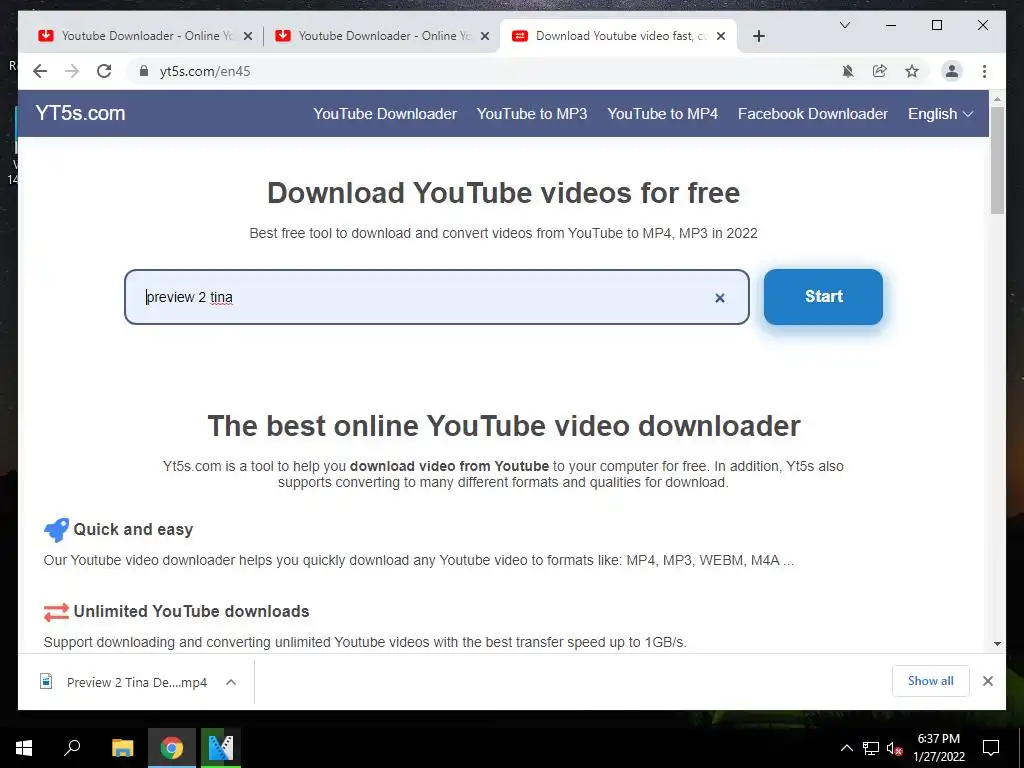Click Chrome icon in taskbar
Image resolution: width=1024 pixels, height=768 pixels.
point(172,748)
